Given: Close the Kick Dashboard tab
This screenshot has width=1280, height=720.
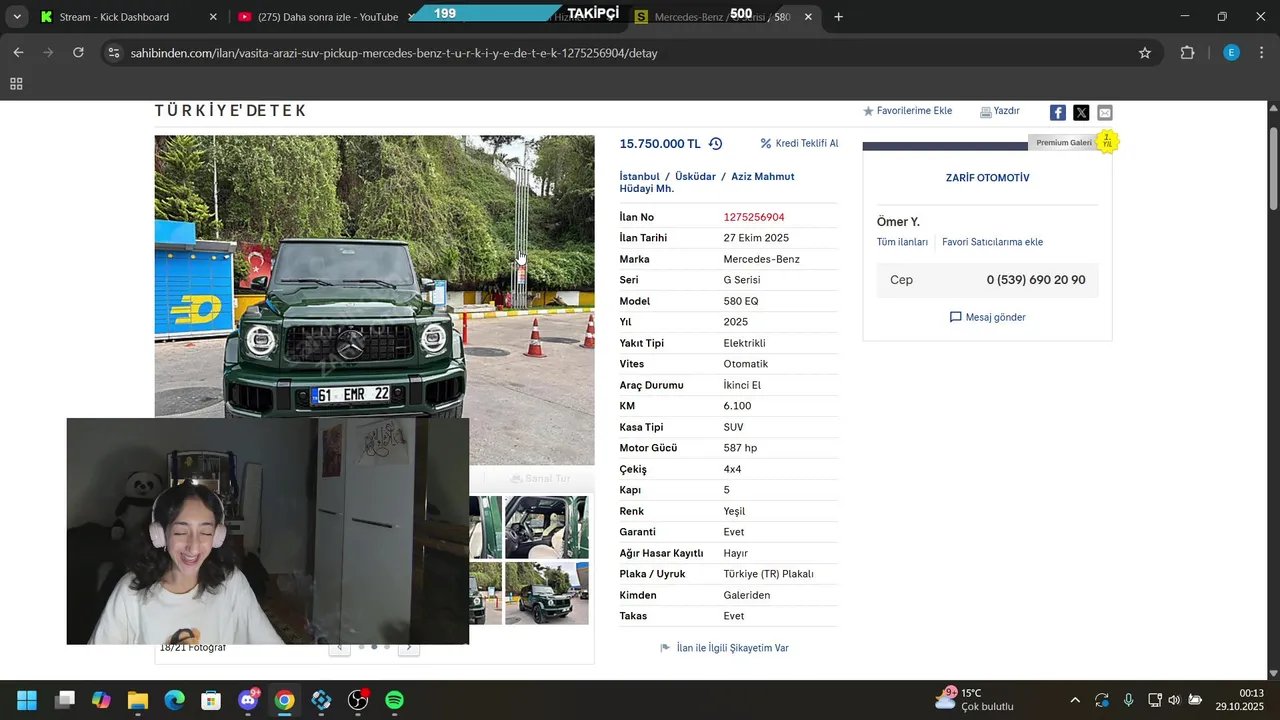Looking at the screenshot, I should click(213, 17).
